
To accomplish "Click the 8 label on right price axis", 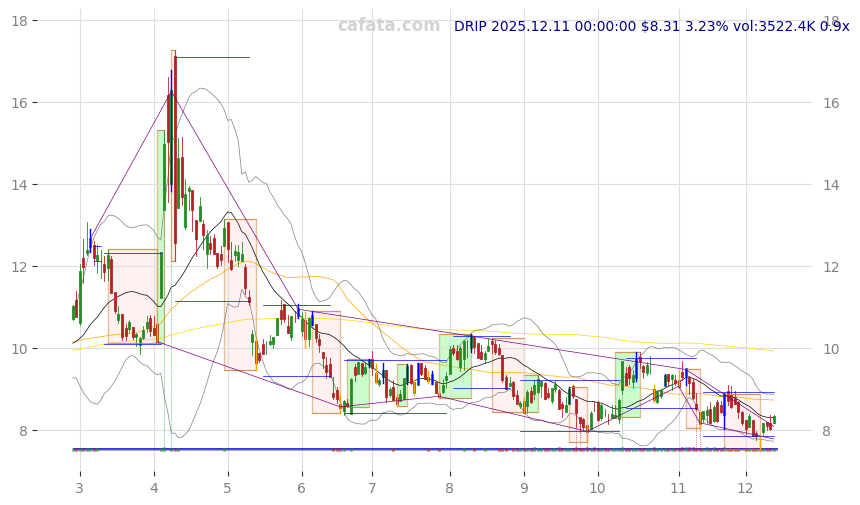I will click(827, 431).
